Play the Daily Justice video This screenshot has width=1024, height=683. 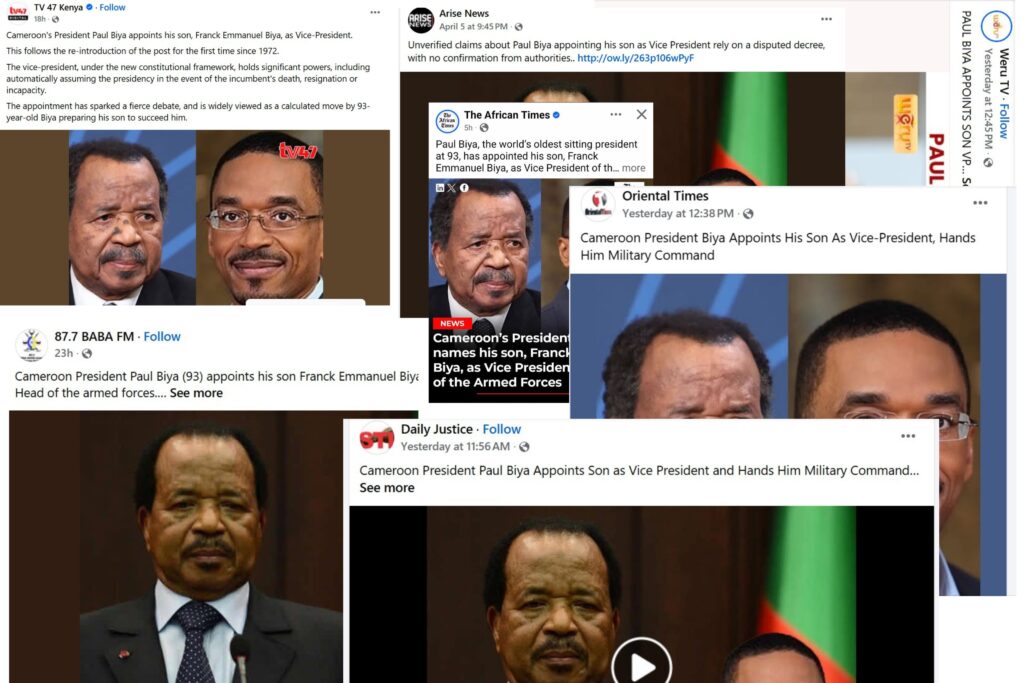[x=641, y=664]
